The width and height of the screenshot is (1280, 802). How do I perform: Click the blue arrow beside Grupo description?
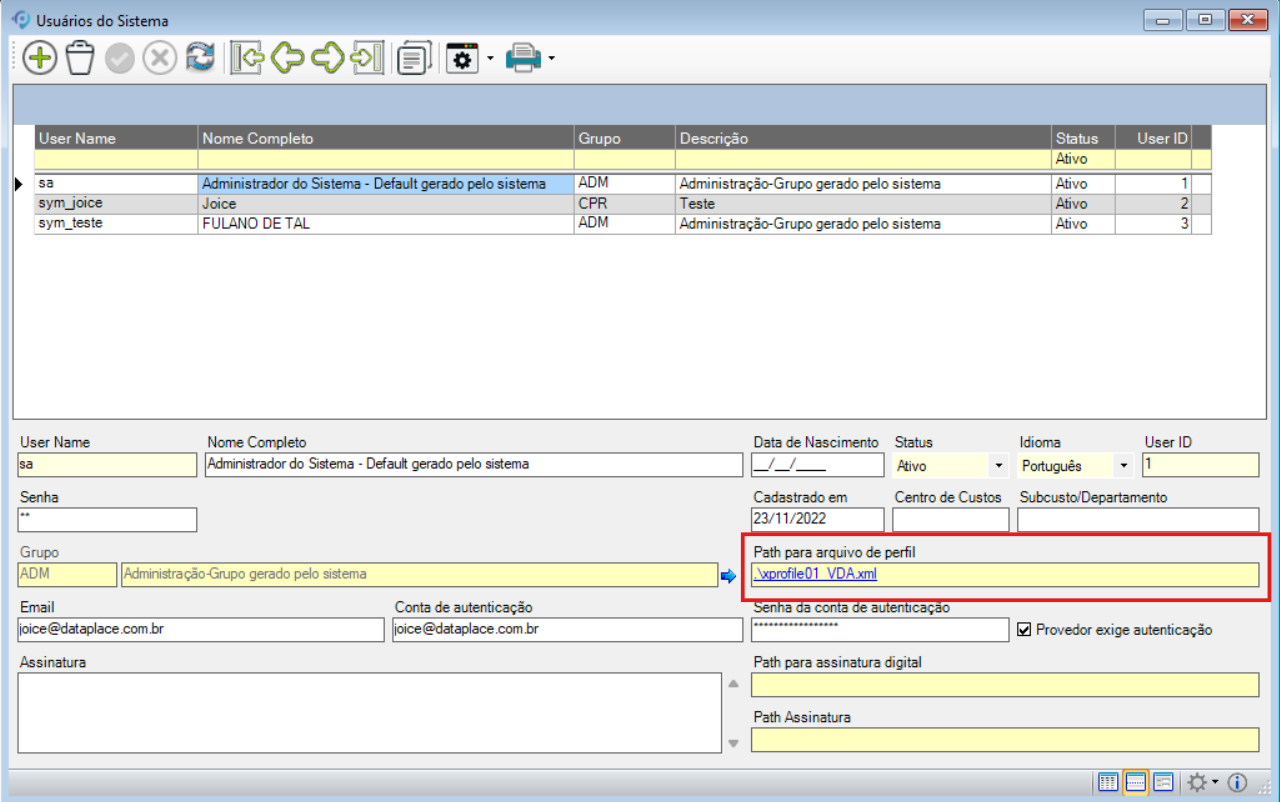pyautogui.click(x=728, y=575)
